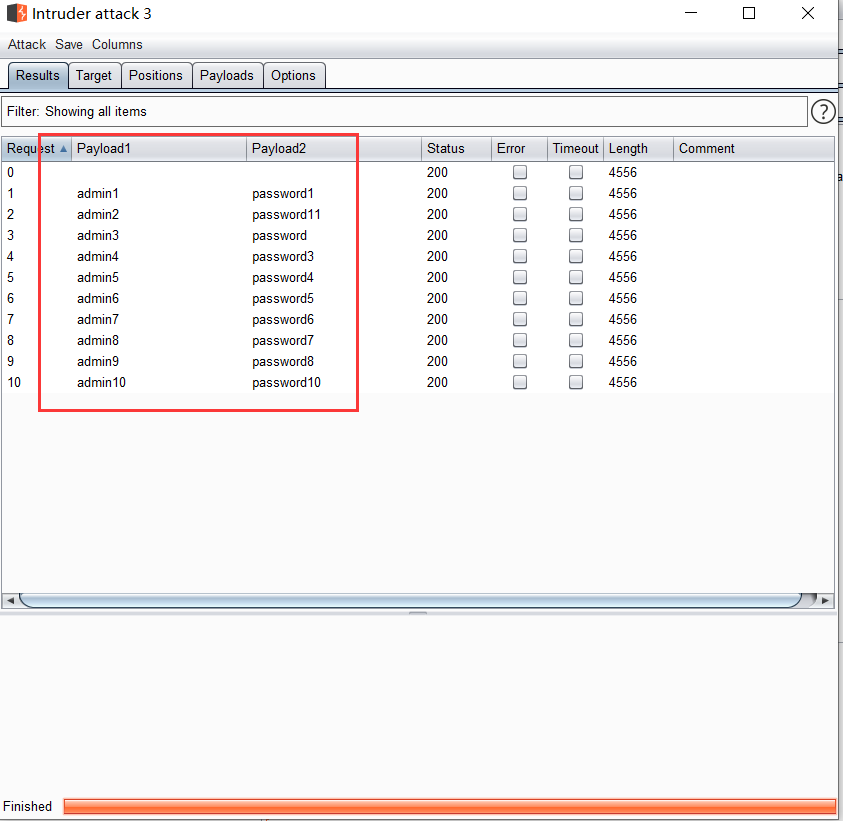Open the Save menu

(x=69, y=45)
